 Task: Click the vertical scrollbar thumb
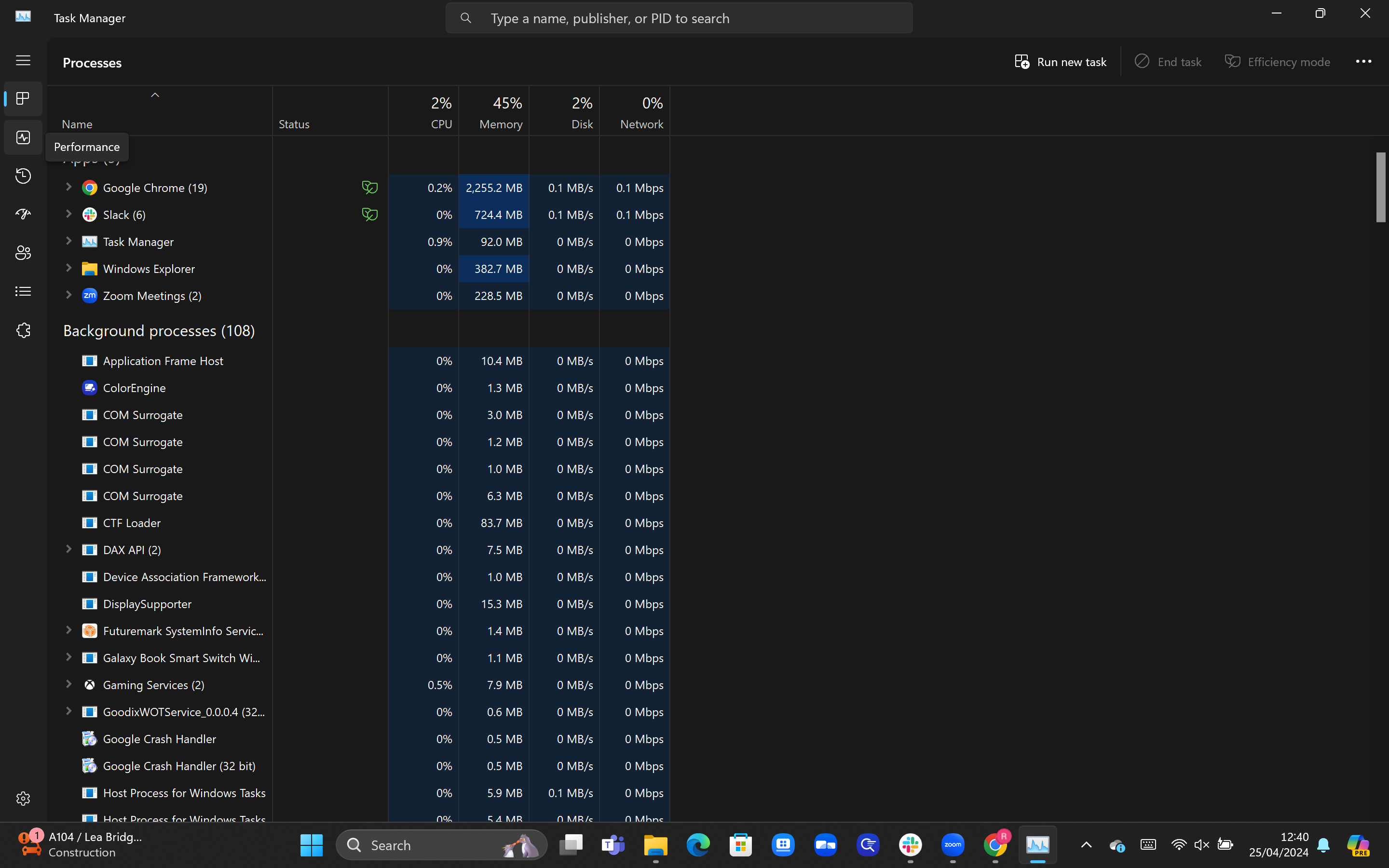point(1381,187)
